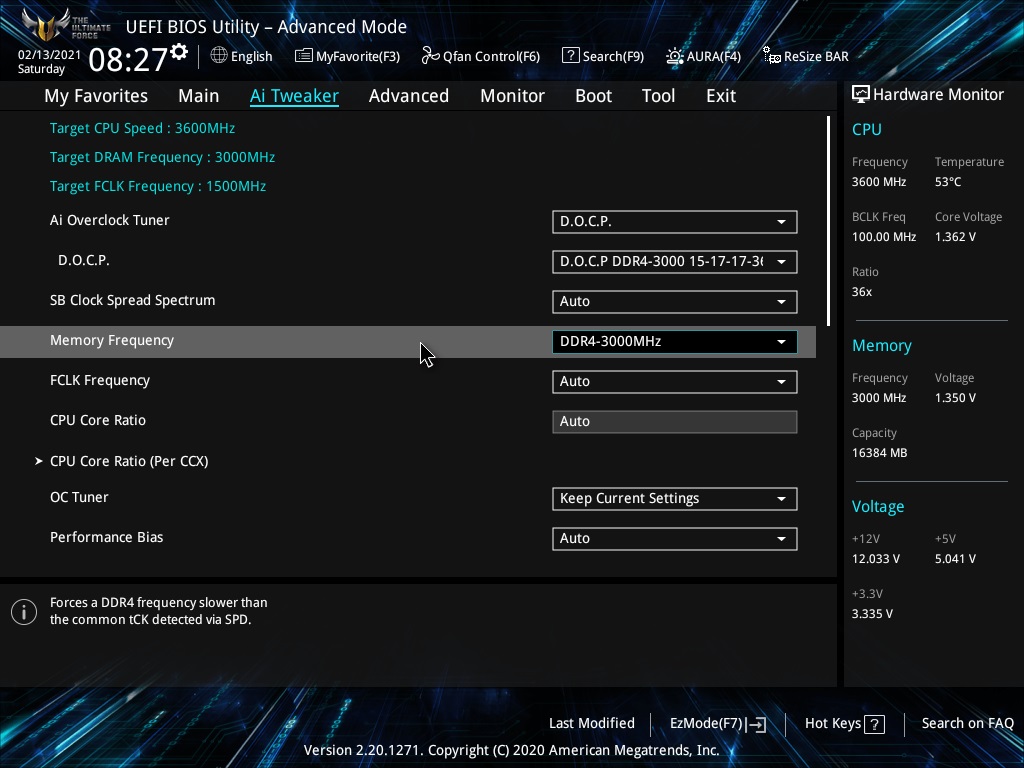Viewport: 1024px width, 768px height.
Task: Open the Tool tab
Action: pos(658,96)
